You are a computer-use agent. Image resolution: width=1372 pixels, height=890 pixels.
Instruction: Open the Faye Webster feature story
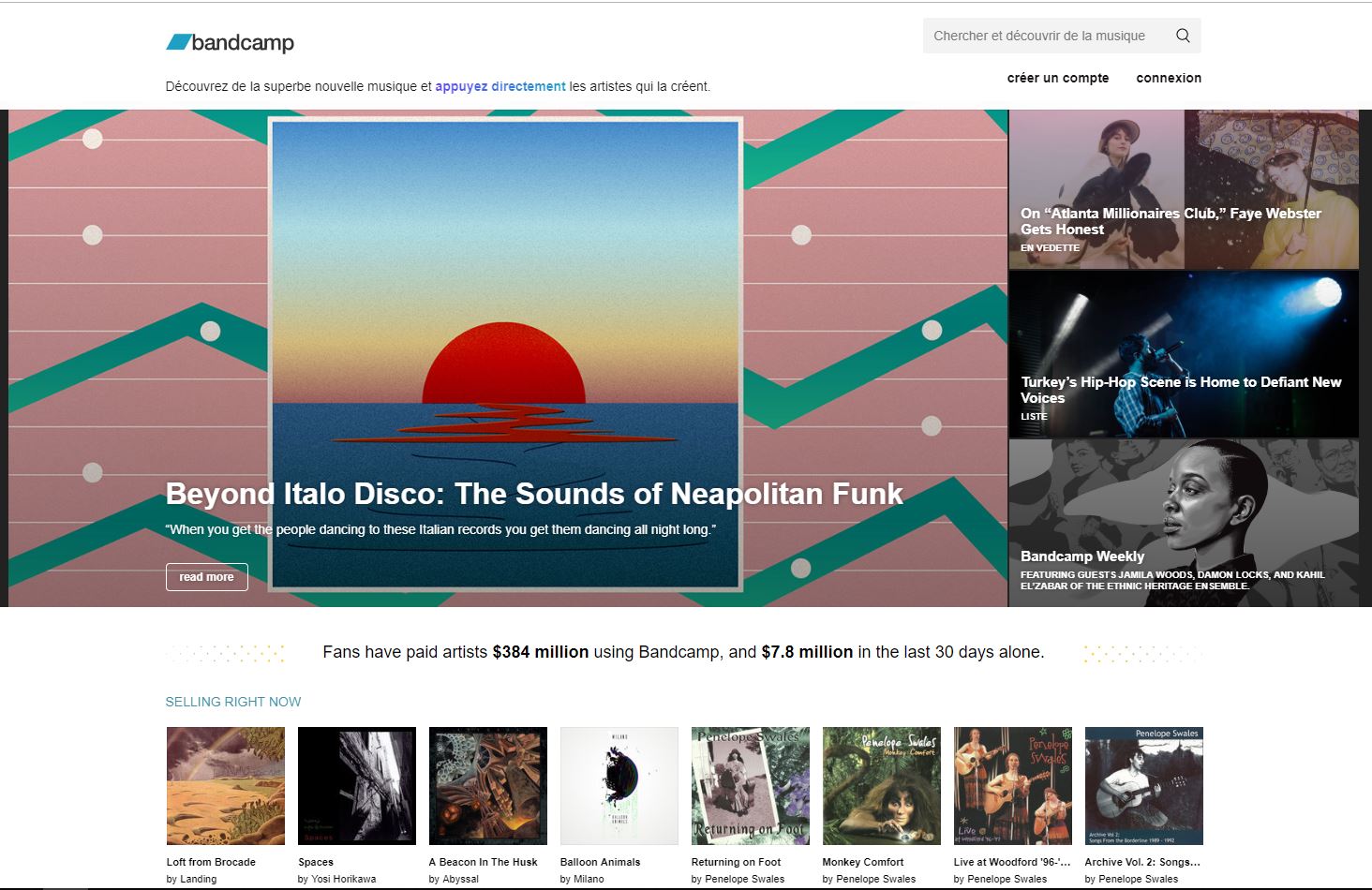pos(1184,189)
